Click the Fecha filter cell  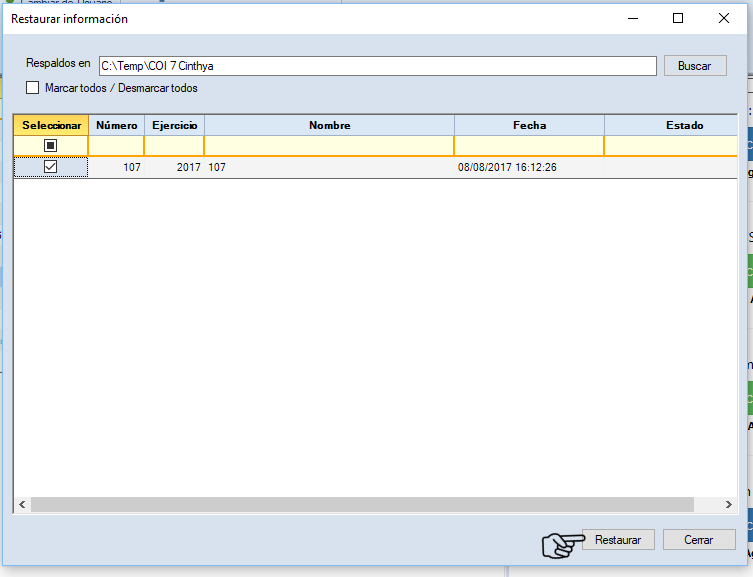coord(529,146)
